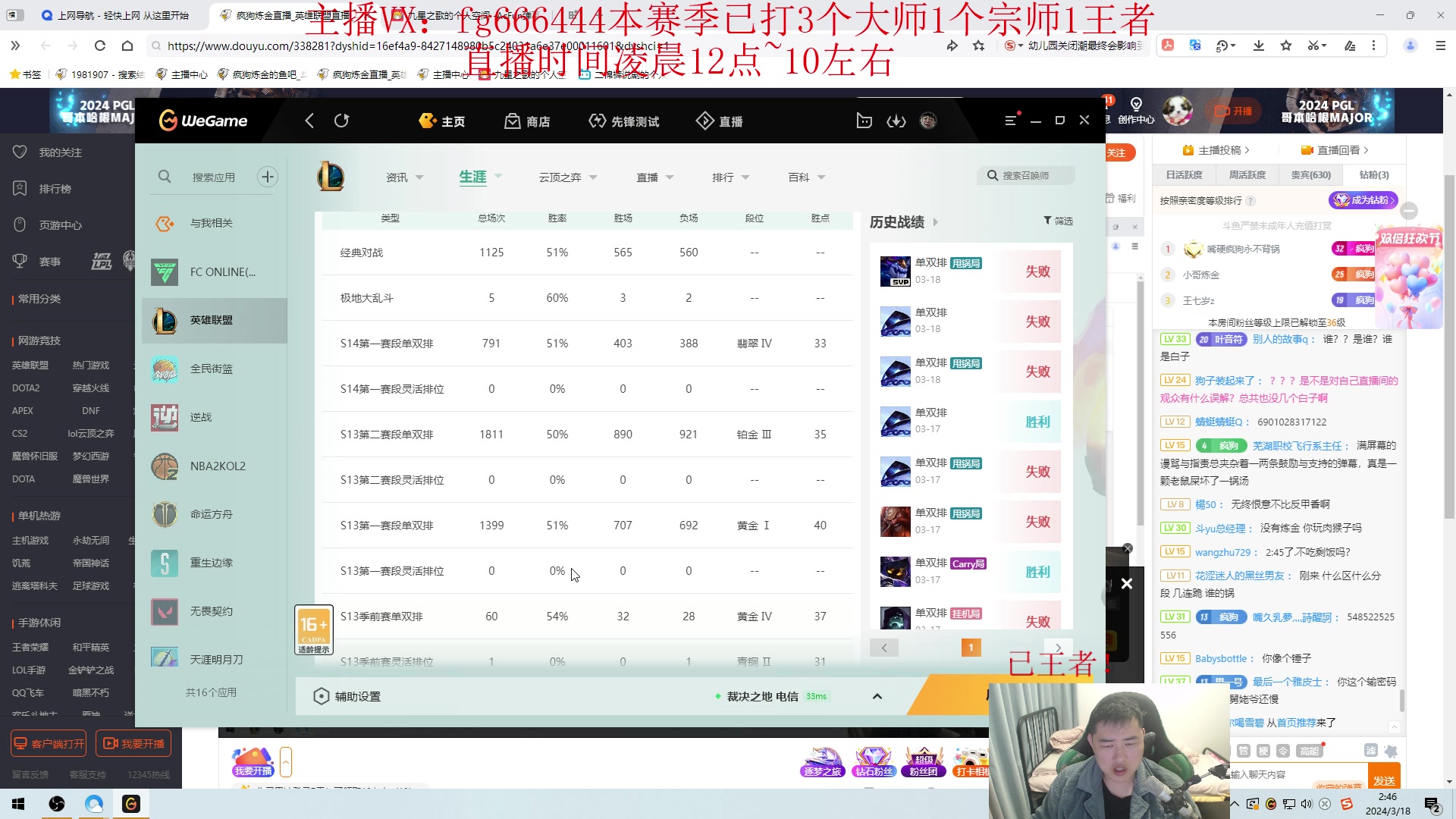This screenshot has width=1456, height=819.
Task: Click 我要开播 button in sidebar
Action: click(x=133, y=744)
